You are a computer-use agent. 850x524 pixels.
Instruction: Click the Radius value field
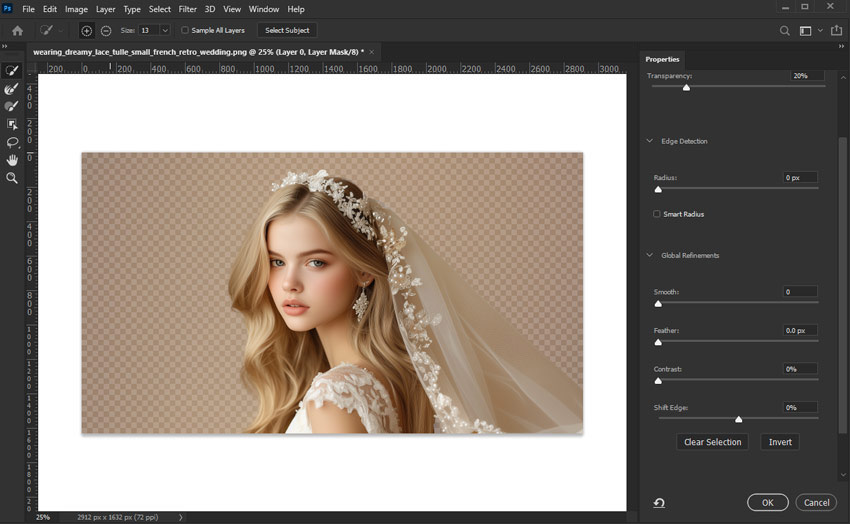pyautogui.click(x=800, y=177)
